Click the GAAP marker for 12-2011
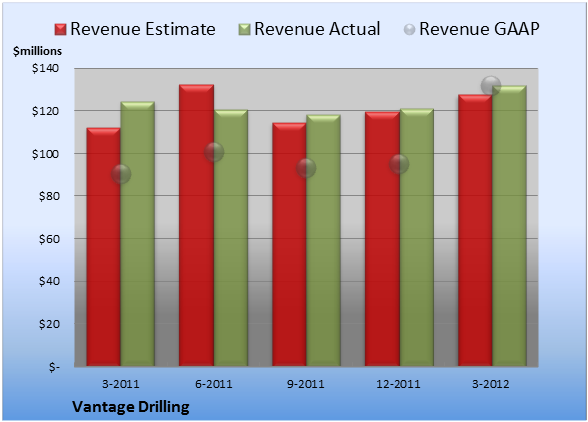This screenshot has height=422, width=588. 399,164
